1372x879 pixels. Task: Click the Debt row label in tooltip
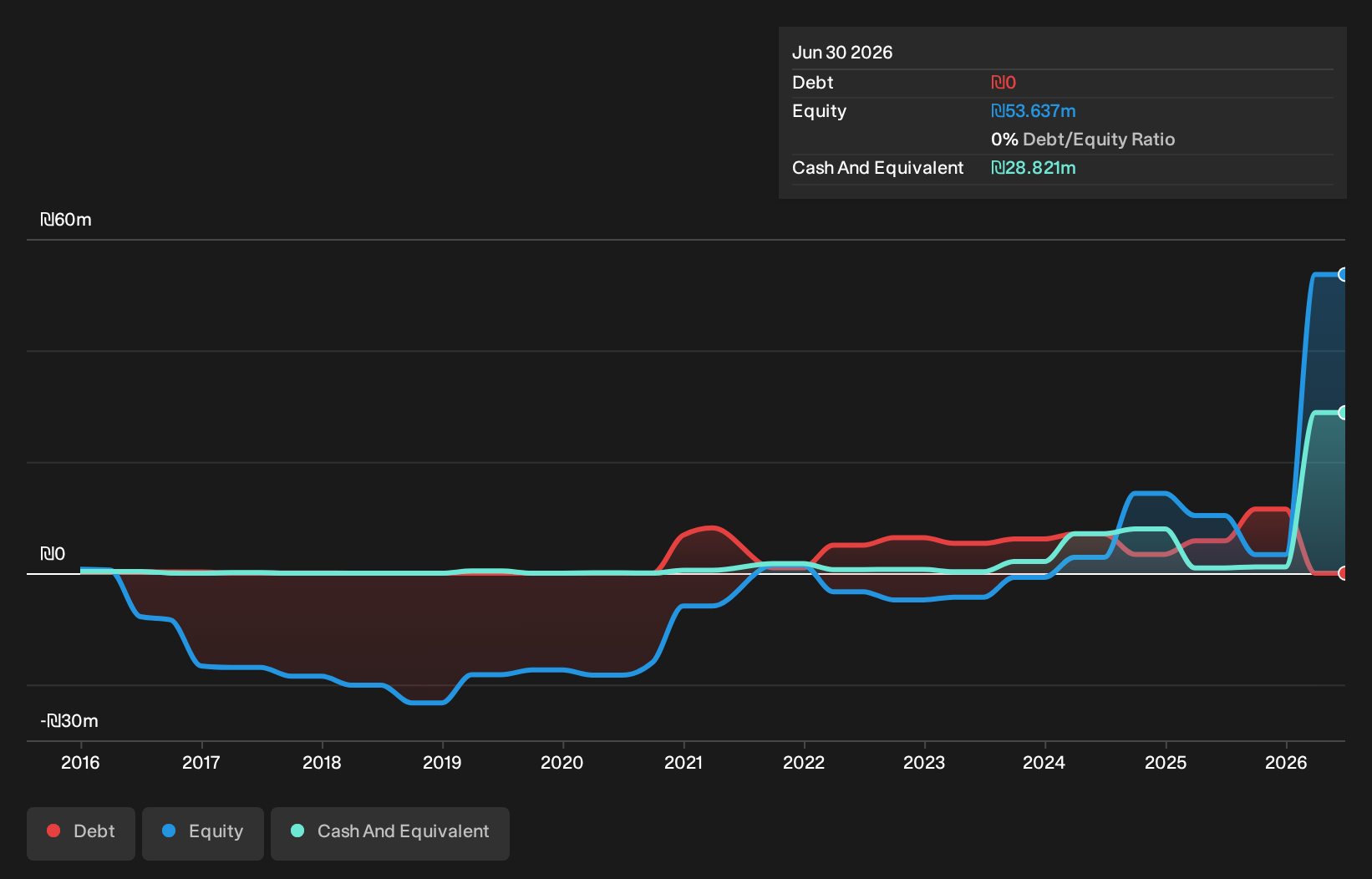(x=813, y=83)
